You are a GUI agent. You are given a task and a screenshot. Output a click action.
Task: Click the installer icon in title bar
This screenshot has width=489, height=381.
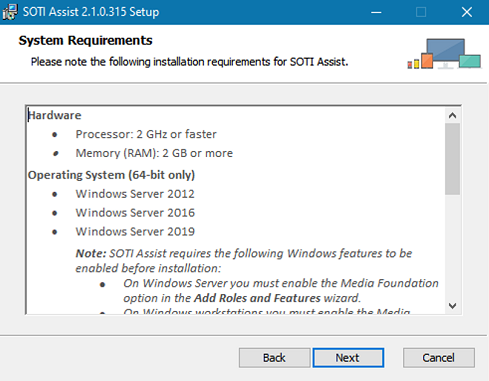(x=10, y=12)
